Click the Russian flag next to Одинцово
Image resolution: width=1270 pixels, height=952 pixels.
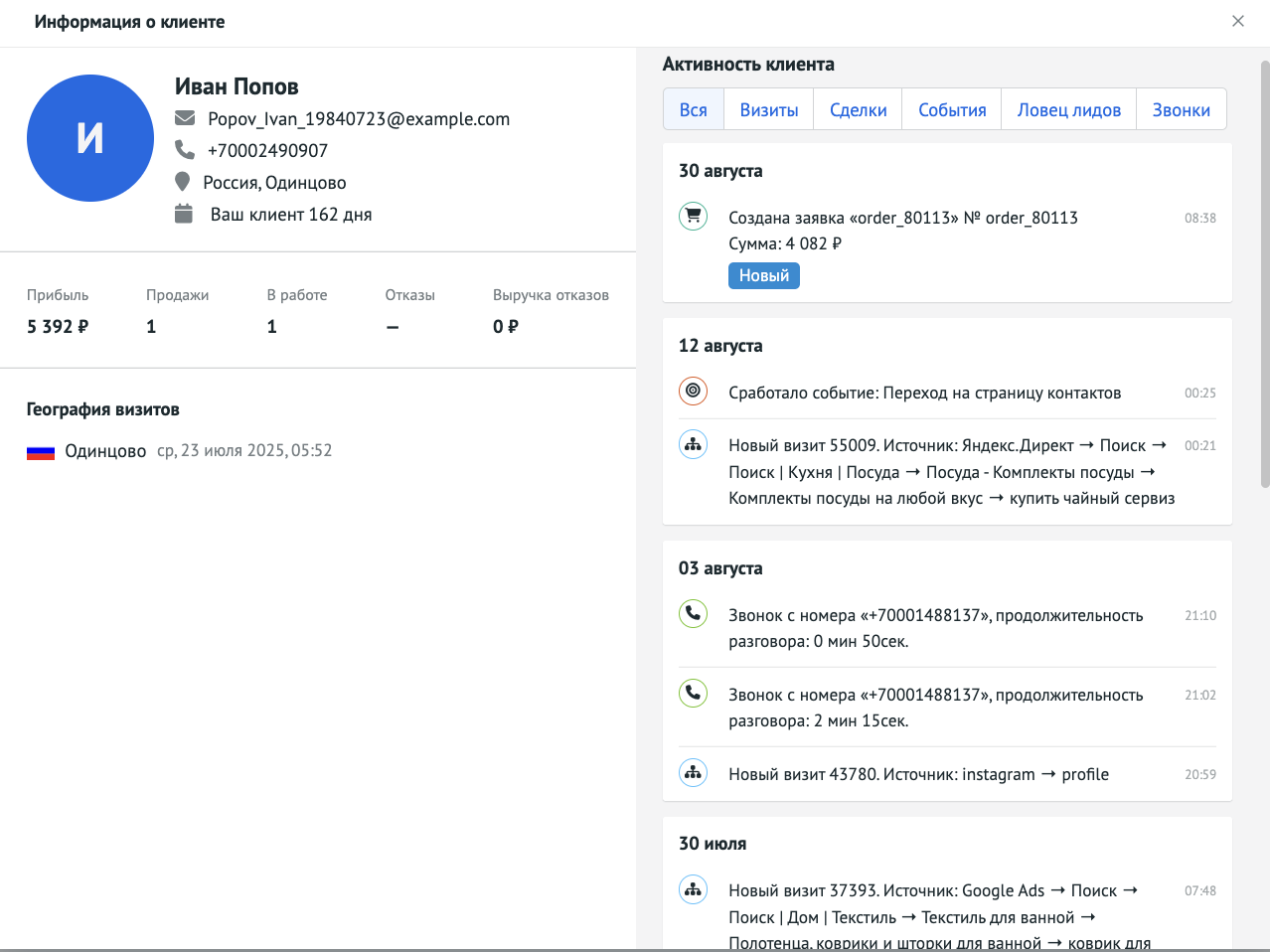click(41, 452)
